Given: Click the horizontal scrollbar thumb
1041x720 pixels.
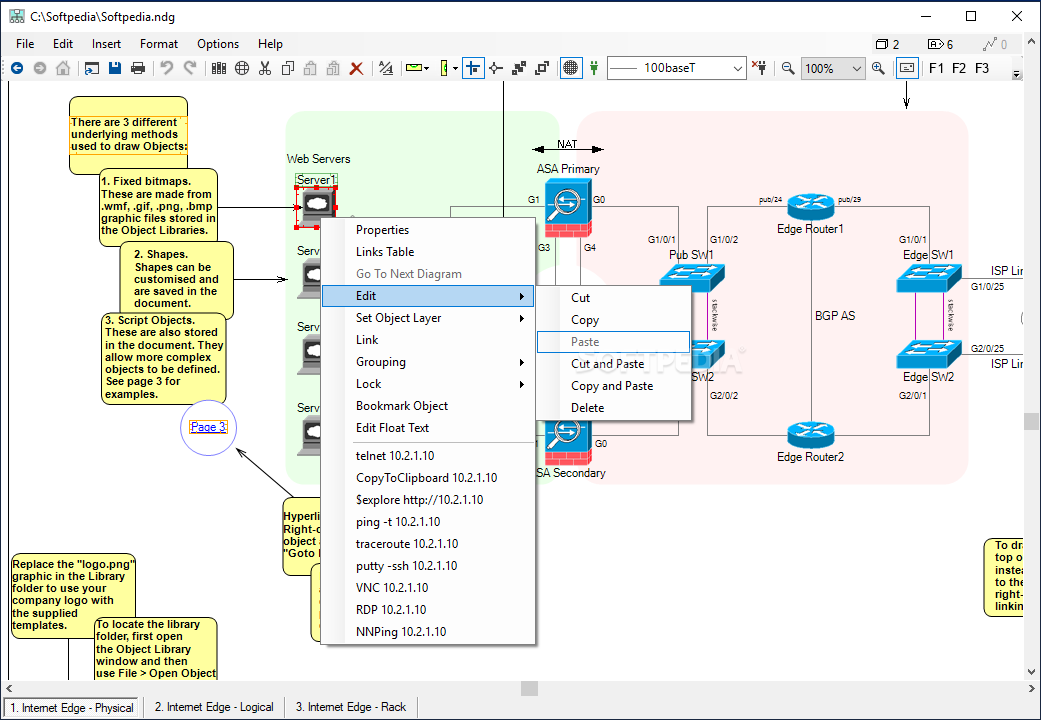Looking at the screenshot, I should 529,688.
